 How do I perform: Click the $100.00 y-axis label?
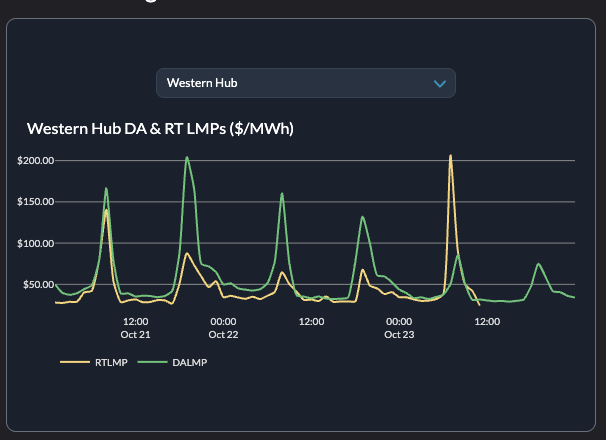(x=36, y=243)
